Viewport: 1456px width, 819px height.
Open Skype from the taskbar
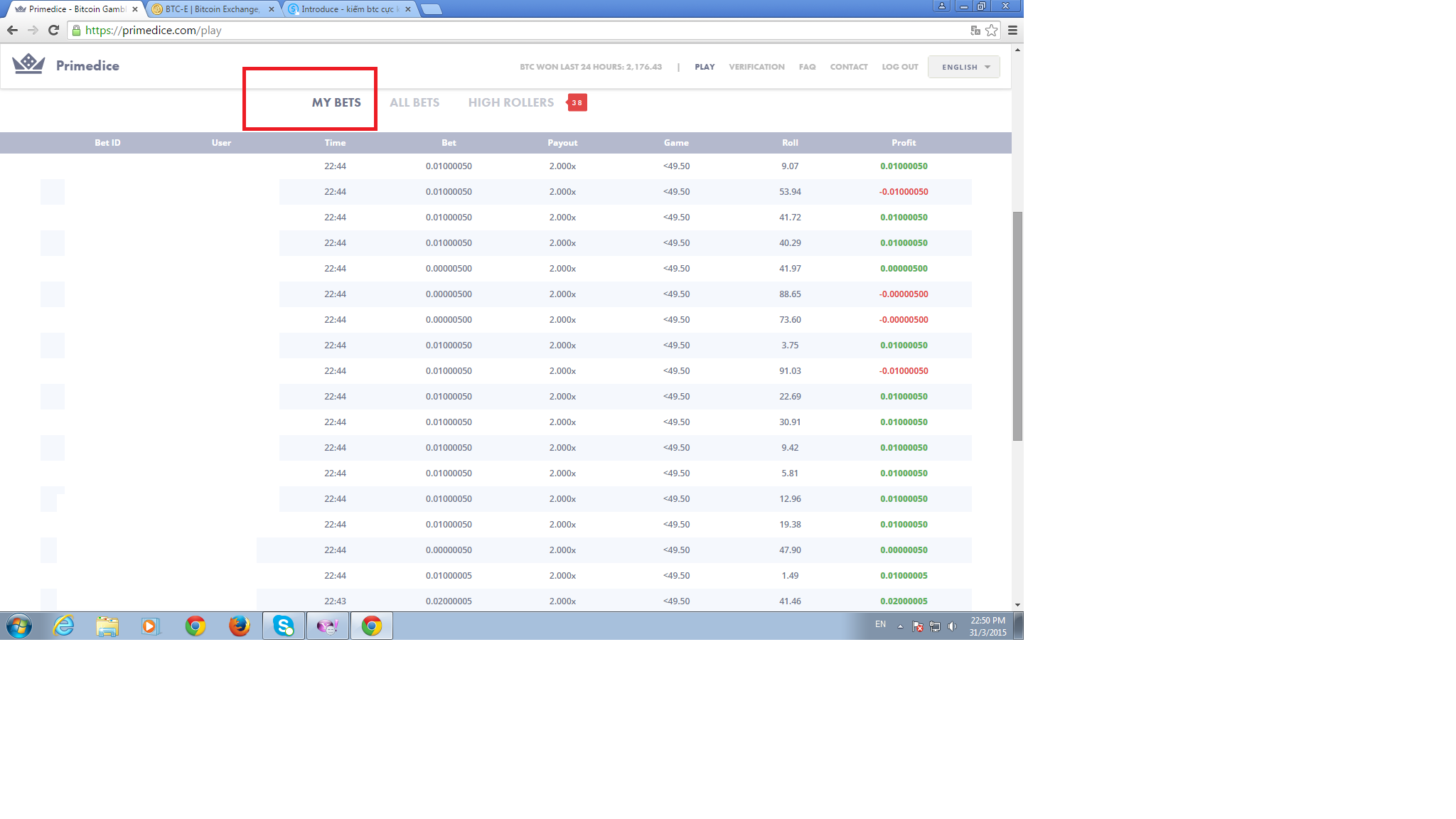[x=284, y=626]
